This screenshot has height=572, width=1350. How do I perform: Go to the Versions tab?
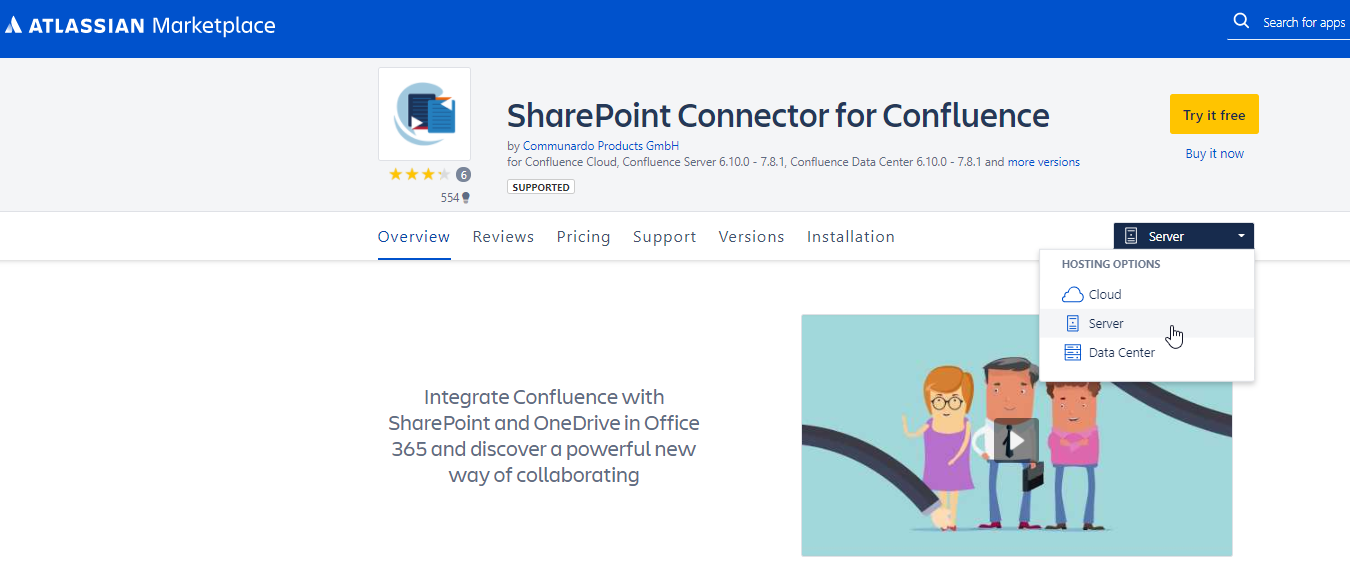coord(751,237)
